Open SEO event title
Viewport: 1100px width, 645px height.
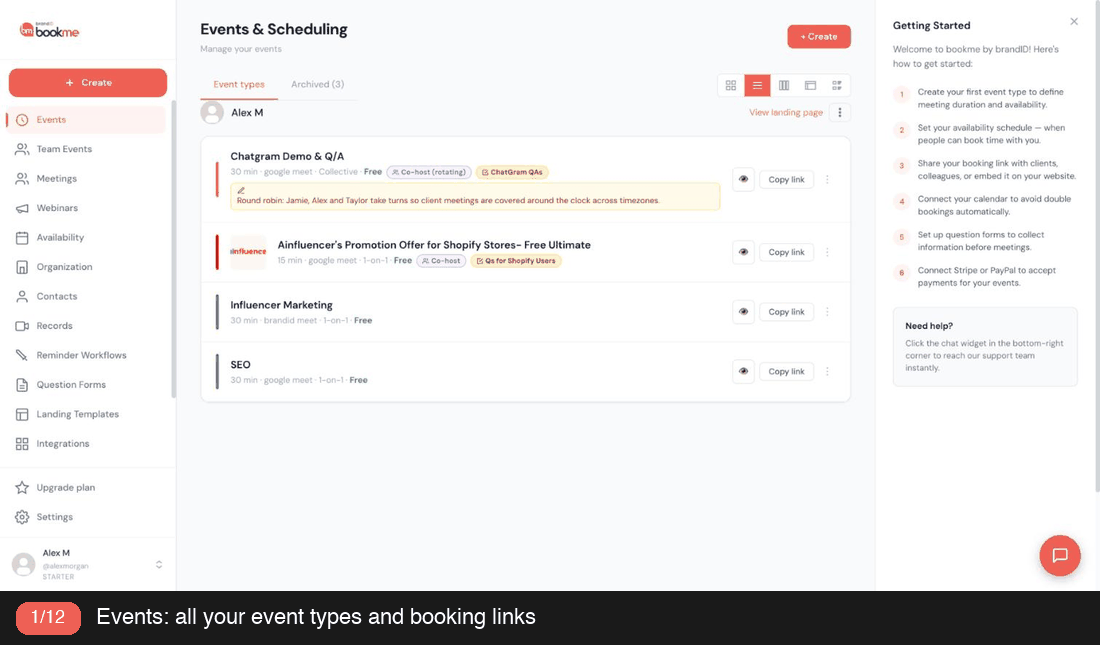(241, 365)
